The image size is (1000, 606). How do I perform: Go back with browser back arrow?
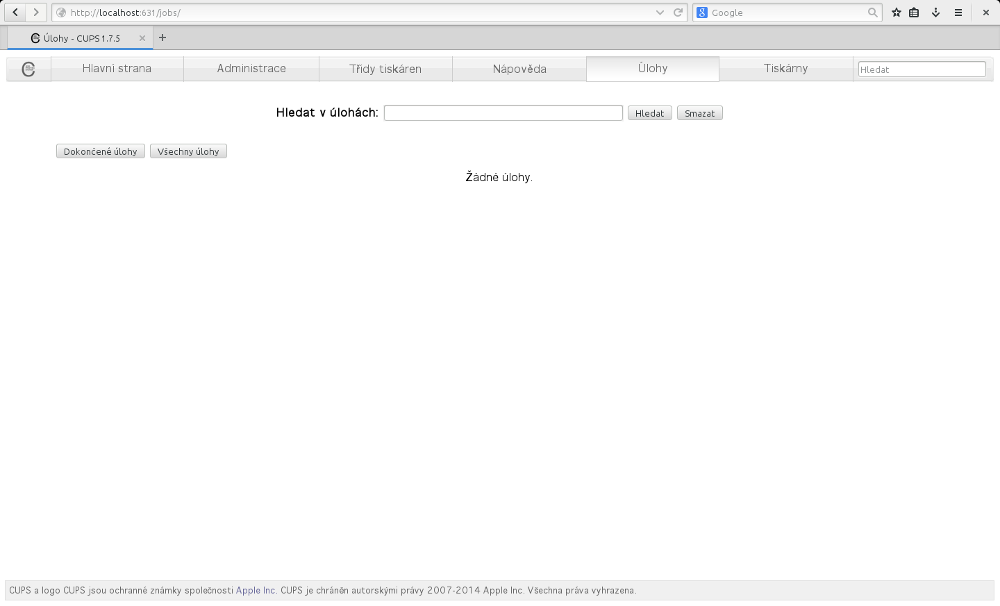point(16,12)
